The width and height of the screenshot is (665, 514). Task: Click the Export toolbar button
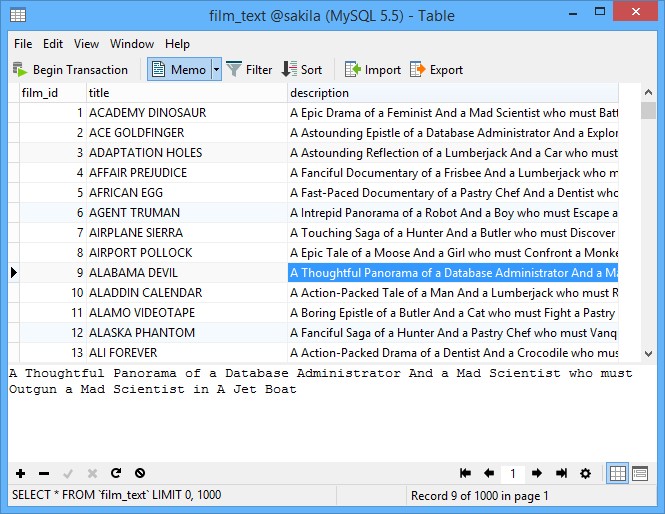pos(436,70)
